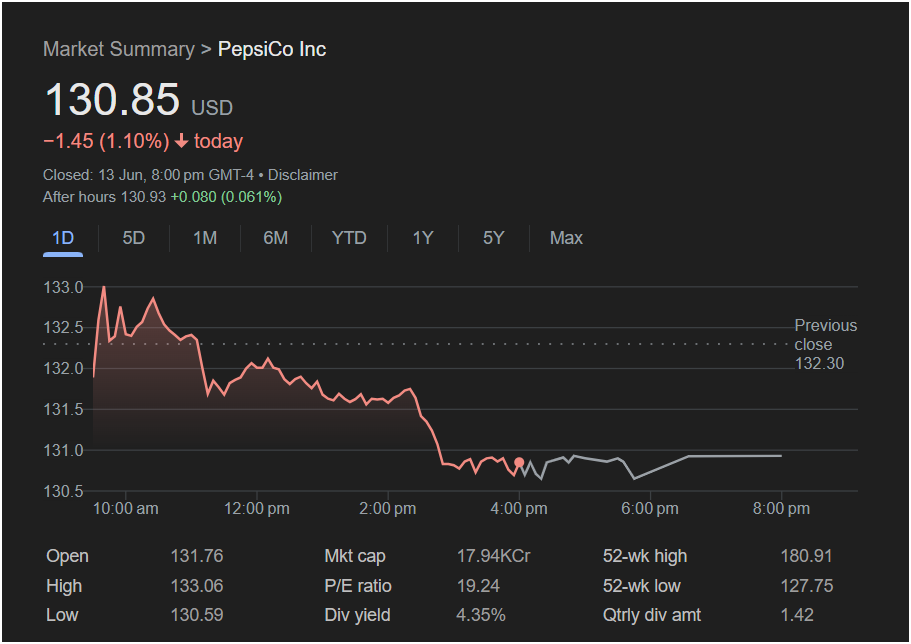911x644 pixels.
Task: Switch to the 1Y chart view
Action: [x=423, y=238]
